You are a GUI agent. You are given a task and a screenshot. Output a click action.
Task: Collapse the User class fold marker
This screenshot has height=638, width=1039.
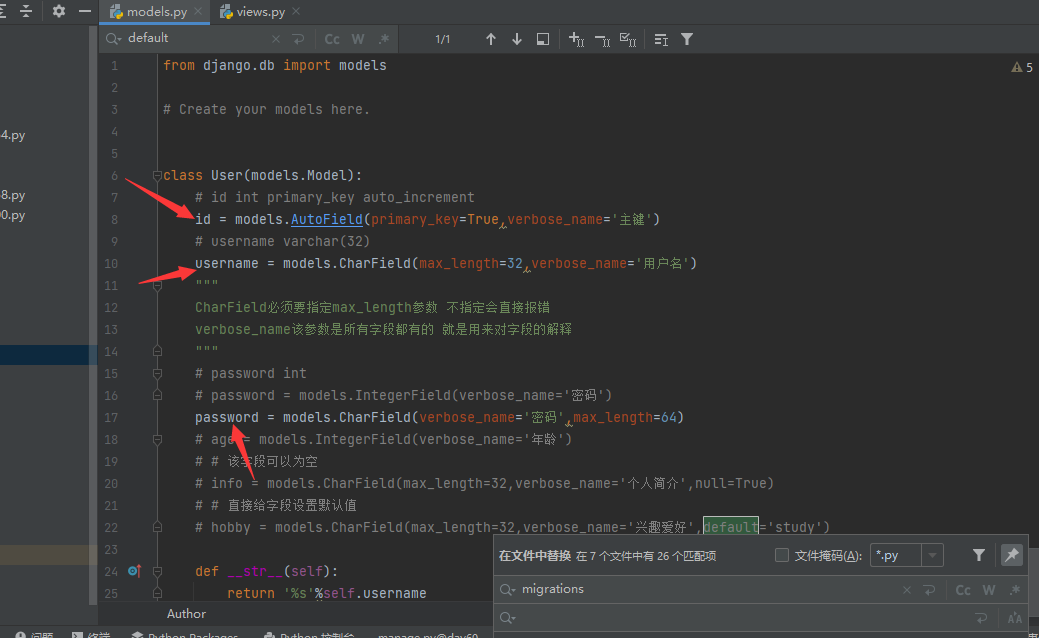click(157, 176)
